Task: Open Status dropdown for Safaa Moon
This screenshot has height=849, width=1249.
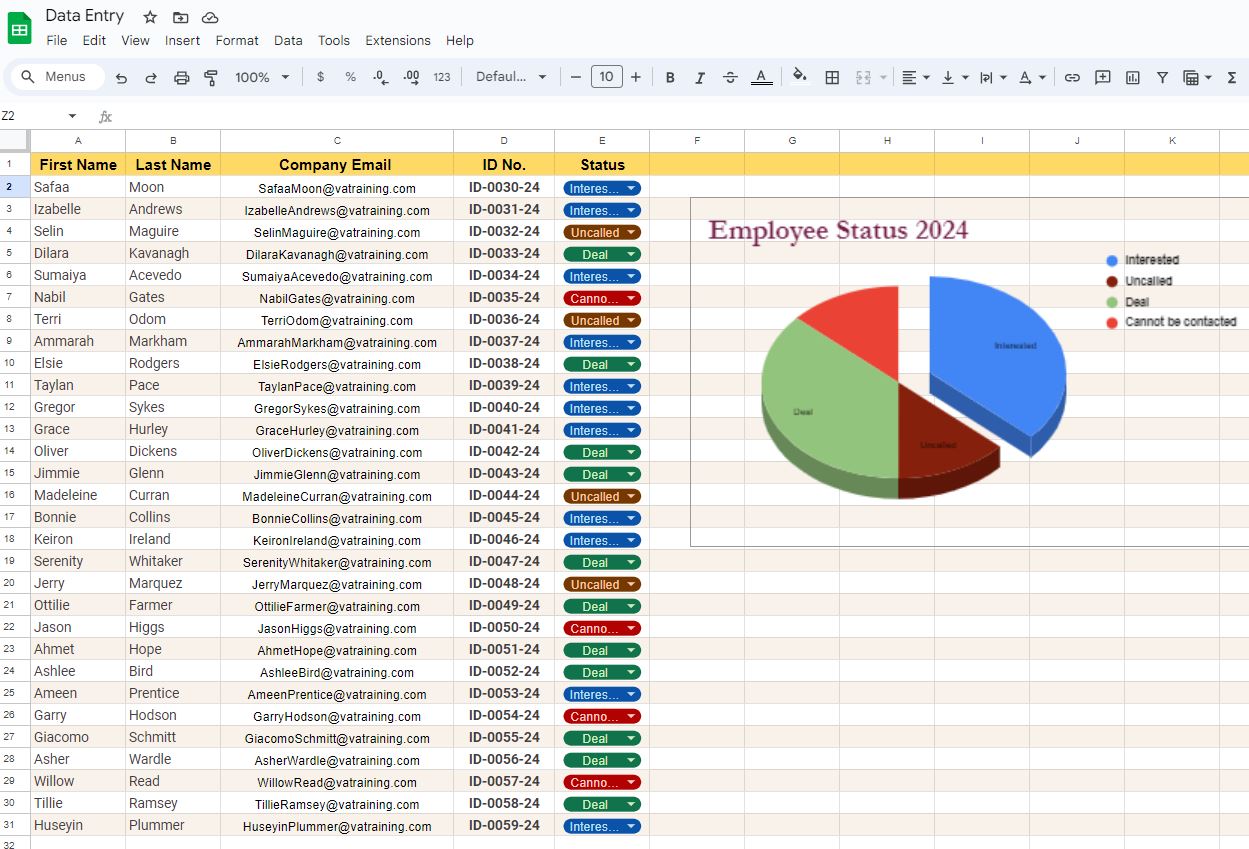Action: point(631,188)
